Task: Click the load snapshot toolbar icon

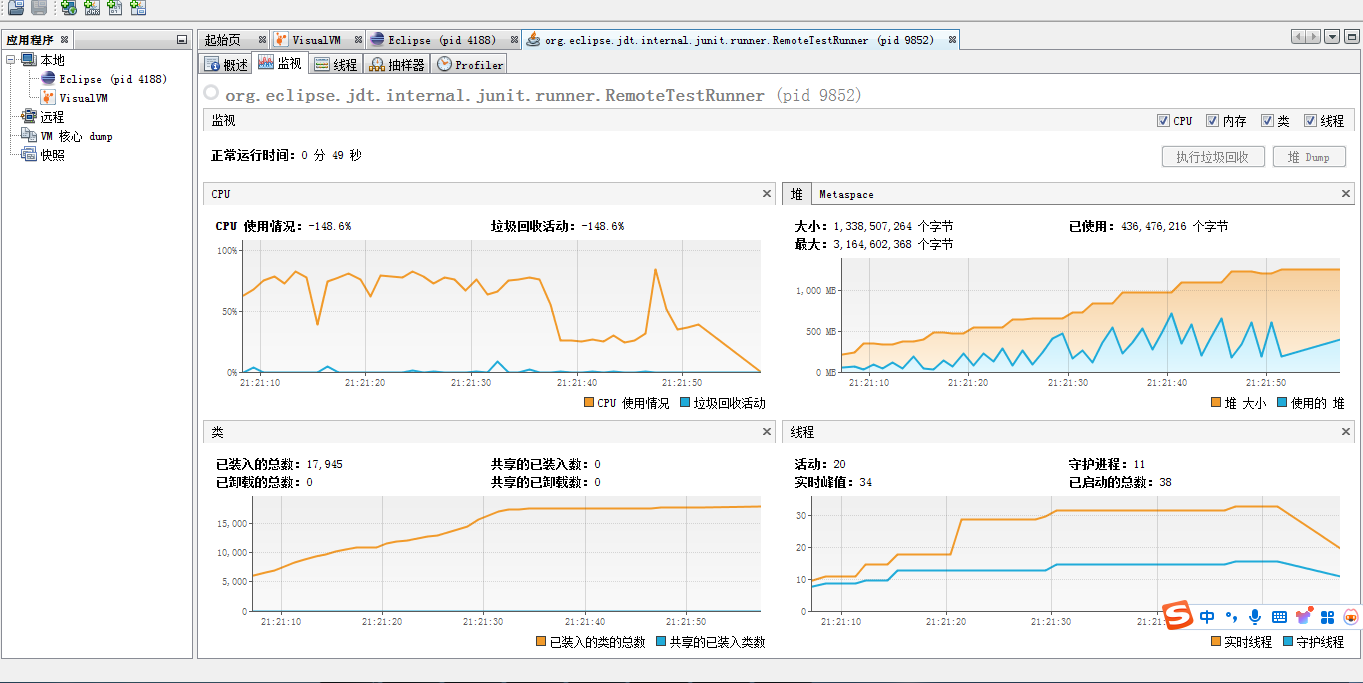Action: 16,8
